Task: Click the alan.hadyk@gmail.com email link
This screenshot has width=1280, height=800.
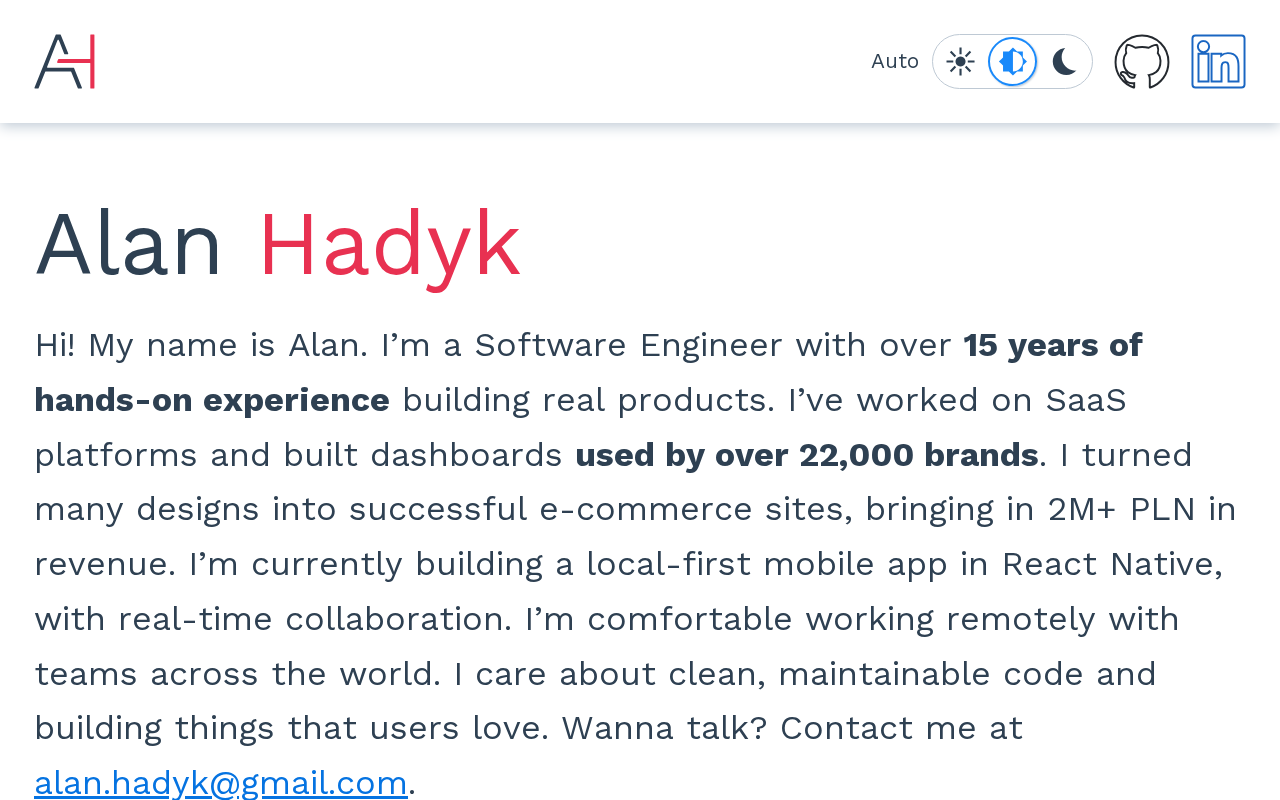Action: point(221,782)
